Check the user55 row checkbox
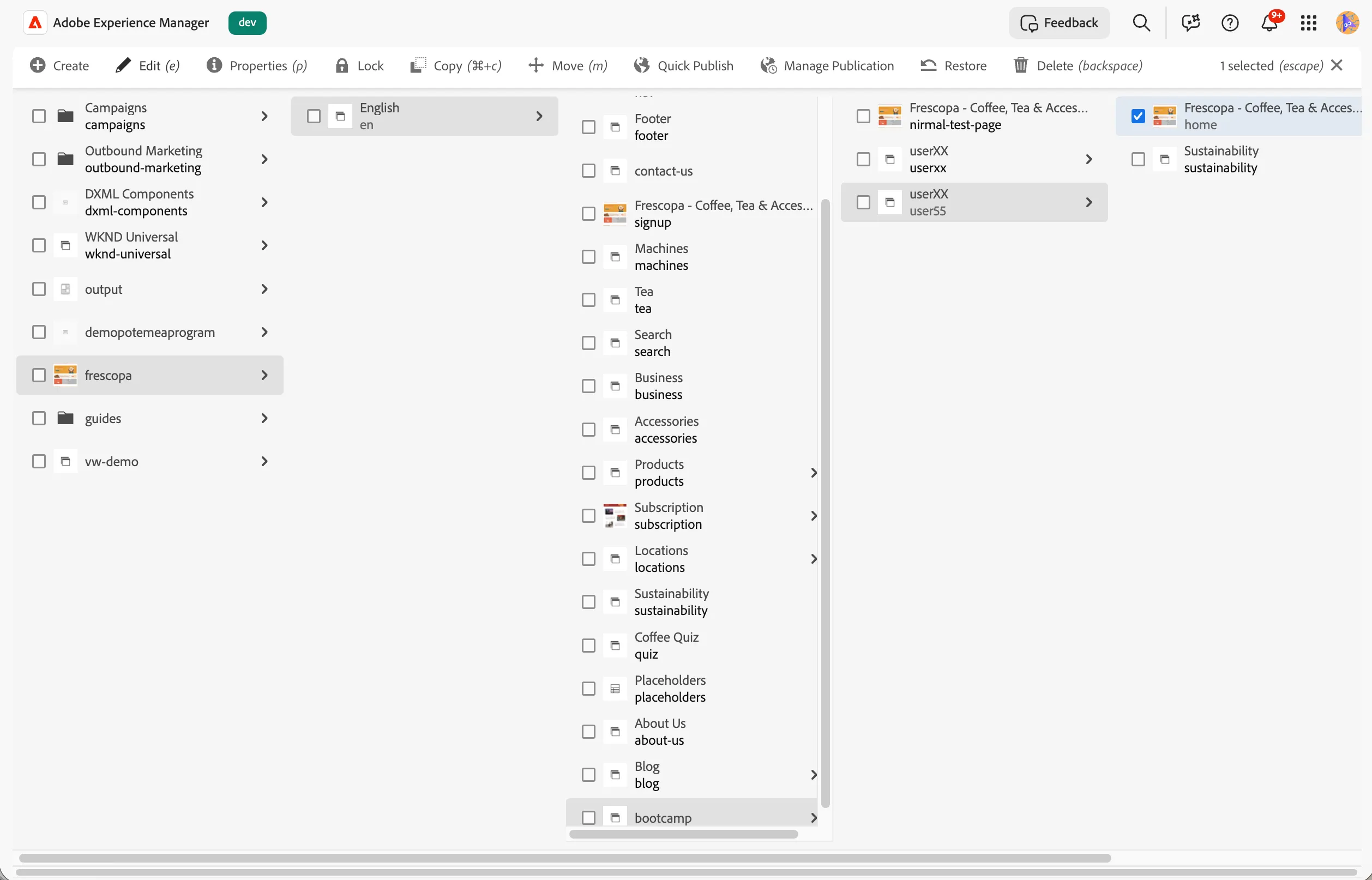This screenshot has width=1372, height=880. tap(863, 202)
